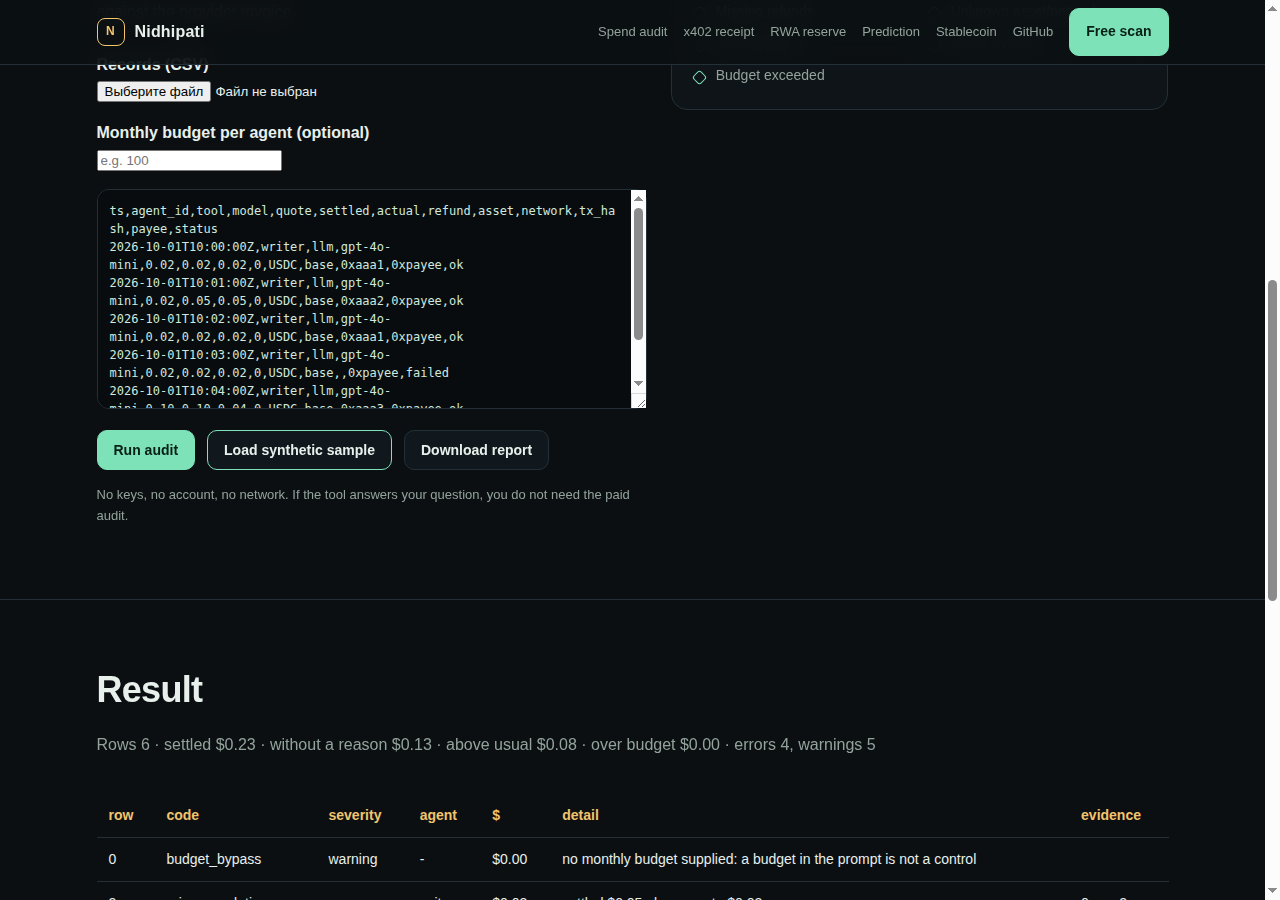Image resolution: width=1280 pixels, height=900 pixels.
Task: Click the Free scan button
Action: [1118, 32]
